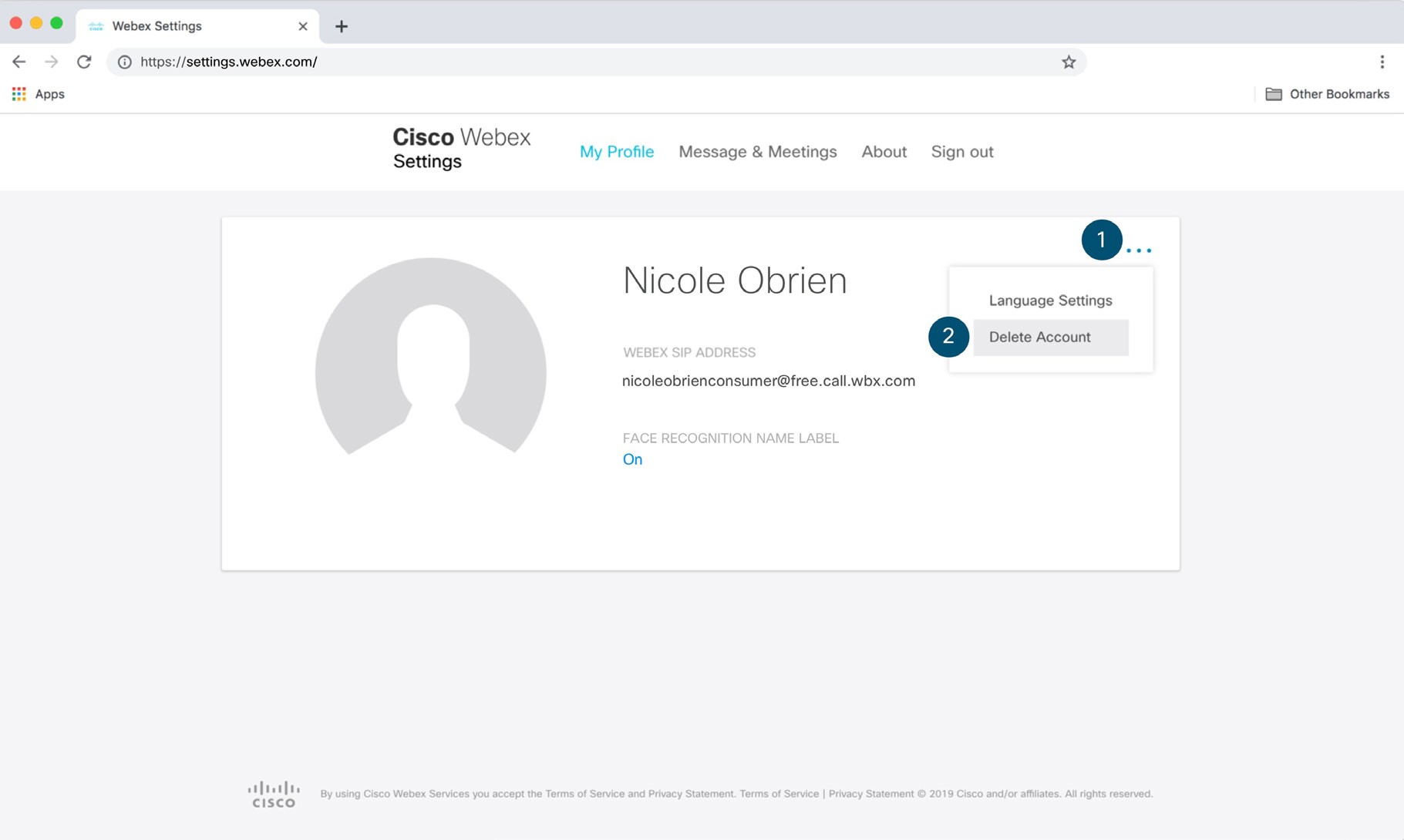Click the profile avatar placeholder image
1404x840 pixels.
[x=431, y=362]
